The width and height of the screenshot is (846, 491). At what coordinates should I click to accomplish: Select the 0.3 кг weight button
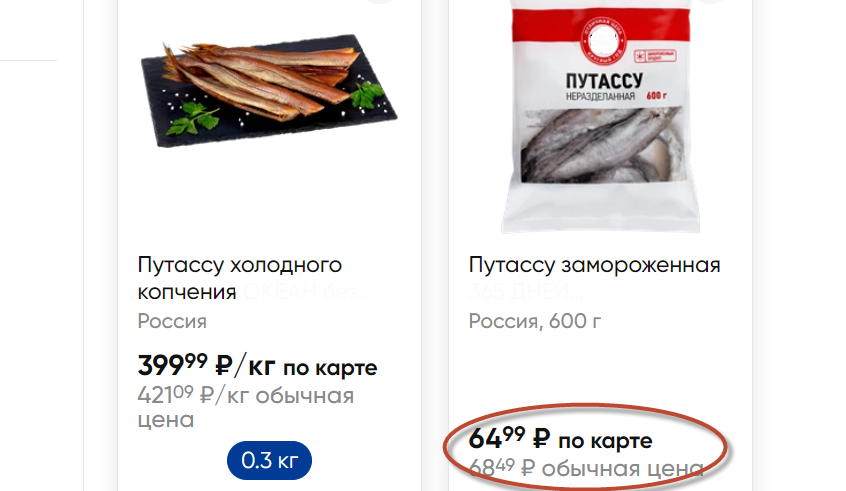click(x=269, y=460)
